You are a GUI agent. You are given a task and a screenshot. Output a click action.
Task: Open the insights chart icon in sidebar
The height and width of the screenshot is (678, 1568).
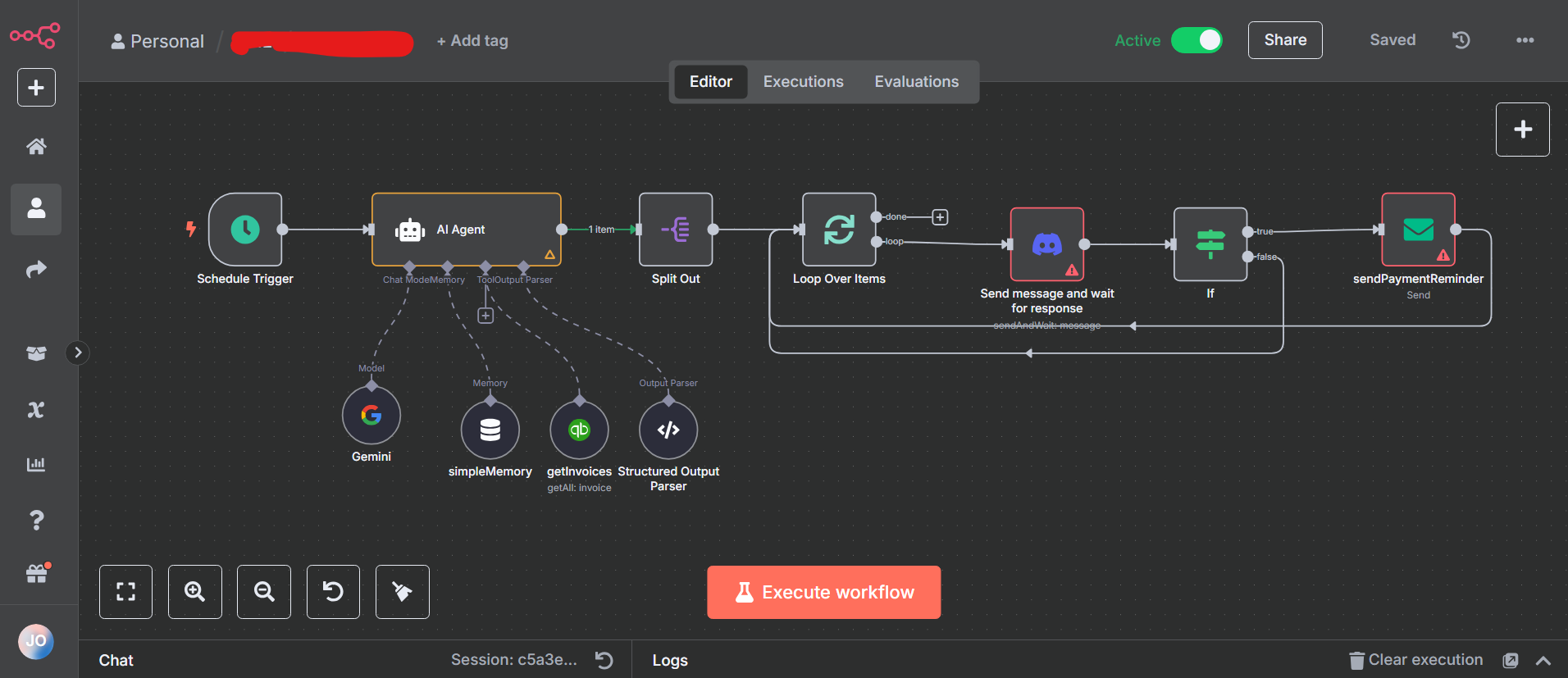(36, 464)
